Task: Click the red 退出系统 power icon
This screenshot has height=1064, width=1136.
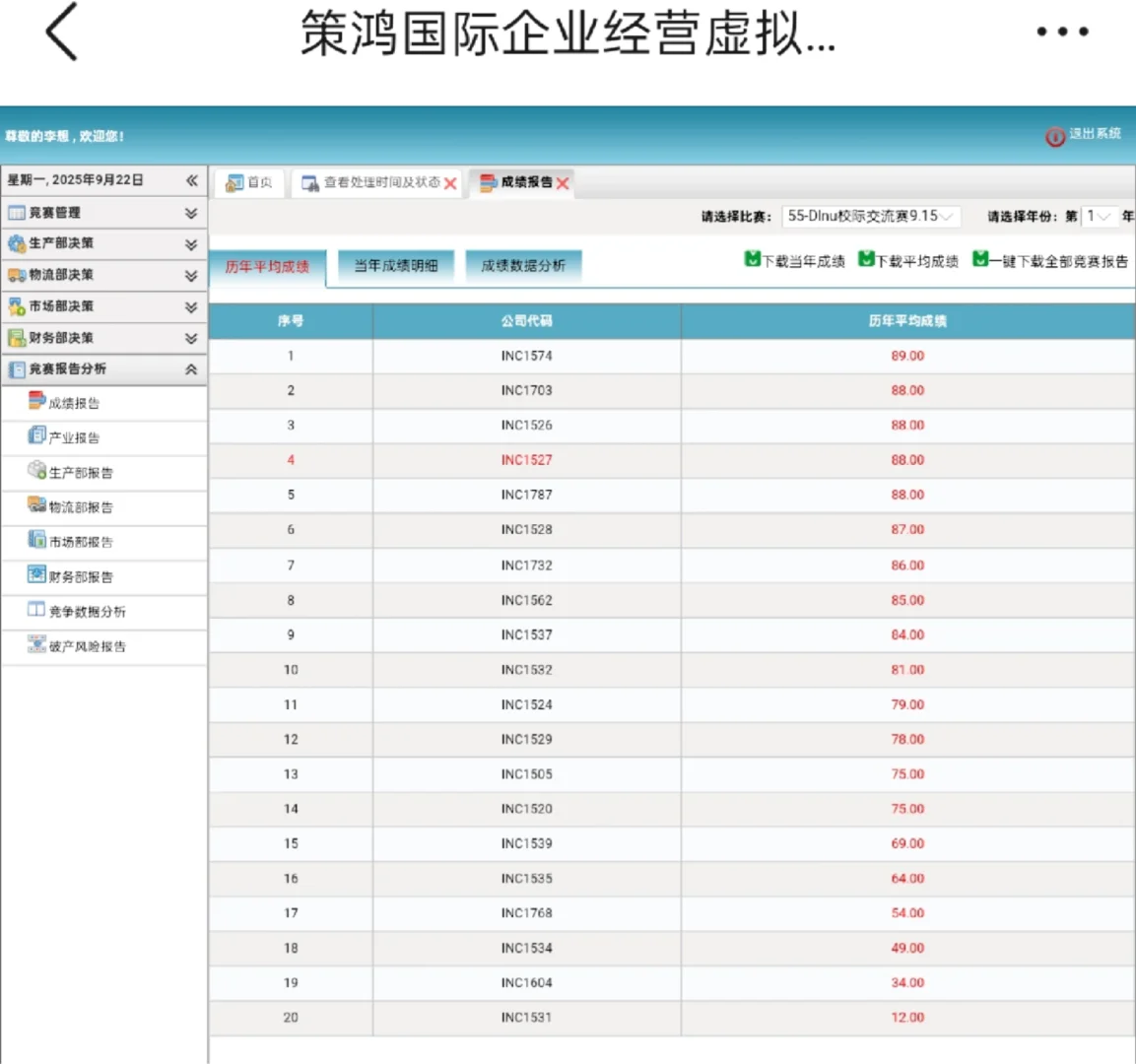Action: [x=1055, y=135]
